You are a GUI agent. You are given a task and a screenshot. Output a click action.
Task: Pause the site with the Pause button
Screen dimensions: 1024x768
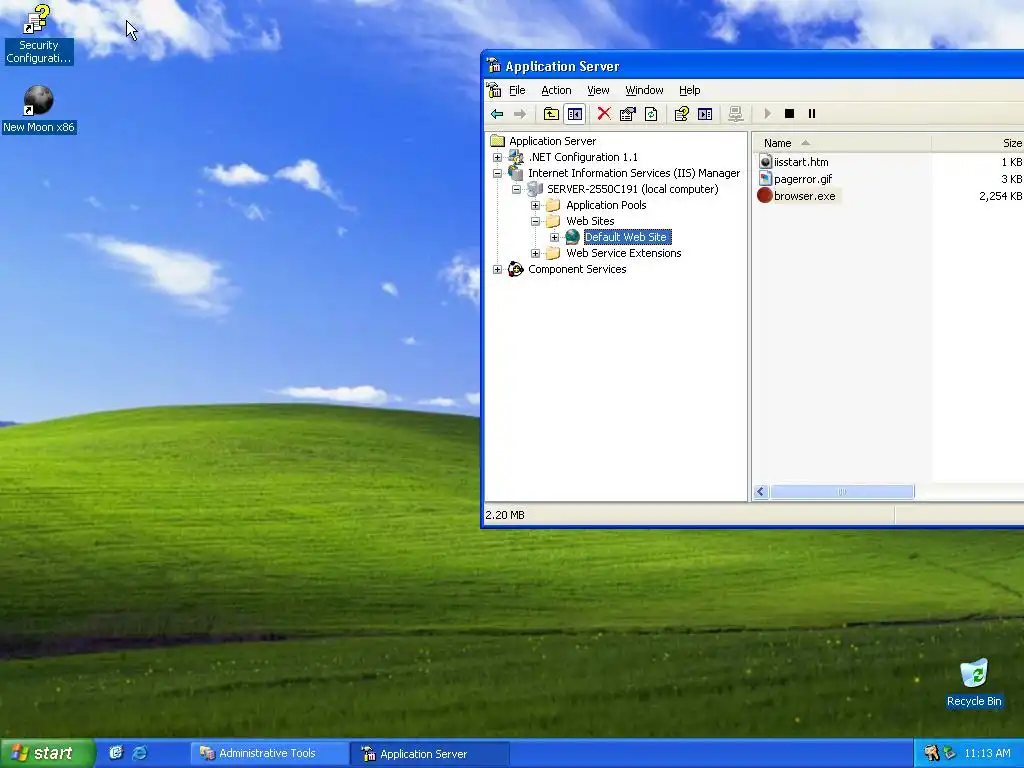coord(812,114)
